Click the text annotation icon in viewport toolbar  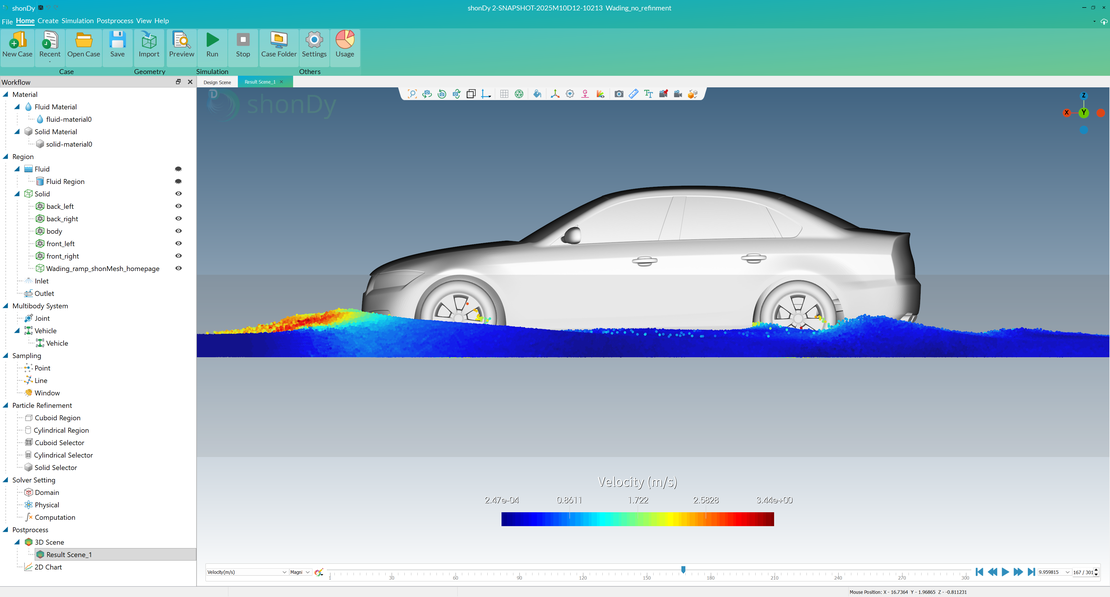(x=648, y=94)
